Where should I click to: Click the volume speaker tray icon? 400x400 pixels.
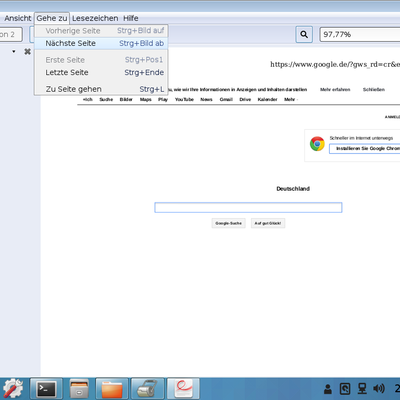[379, 389]
